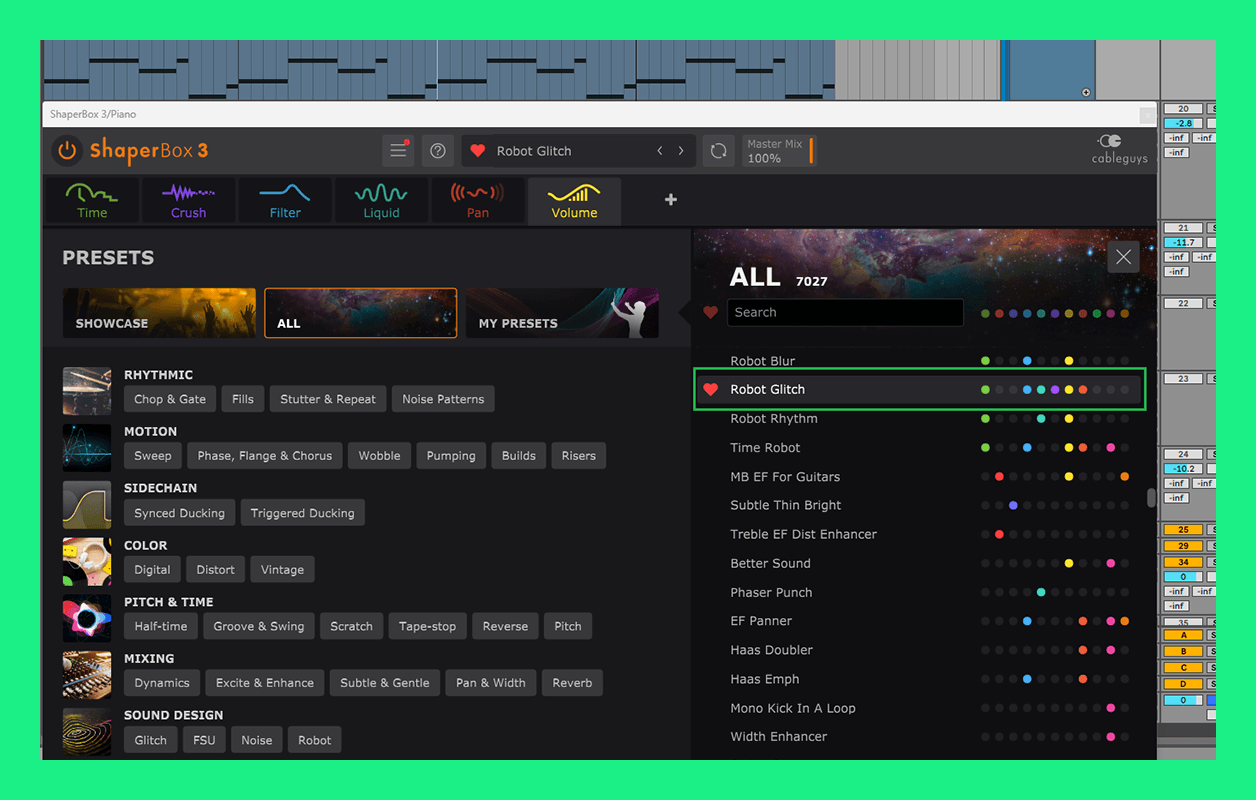
Task: Click the randomize refresh icon
Action: (x=718, y=151)
